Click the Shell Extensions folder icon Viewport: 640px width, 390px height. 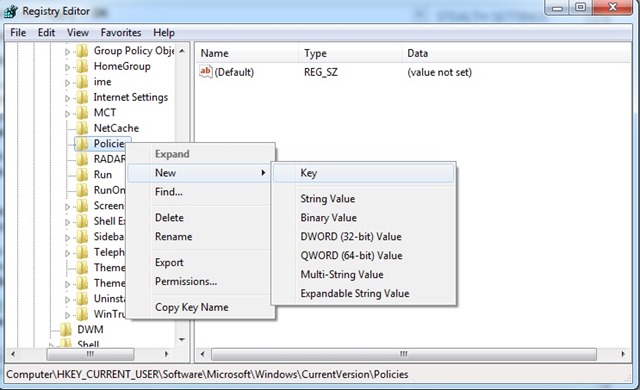(x=82, y=222)
